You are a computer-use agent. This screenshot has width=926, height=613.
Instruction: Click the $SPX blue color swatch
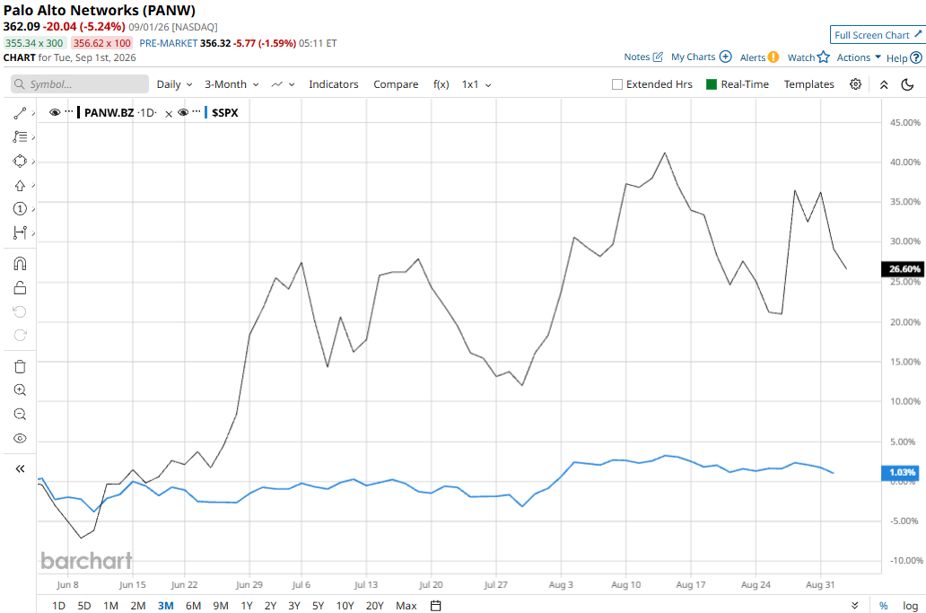tap(206, 112)
